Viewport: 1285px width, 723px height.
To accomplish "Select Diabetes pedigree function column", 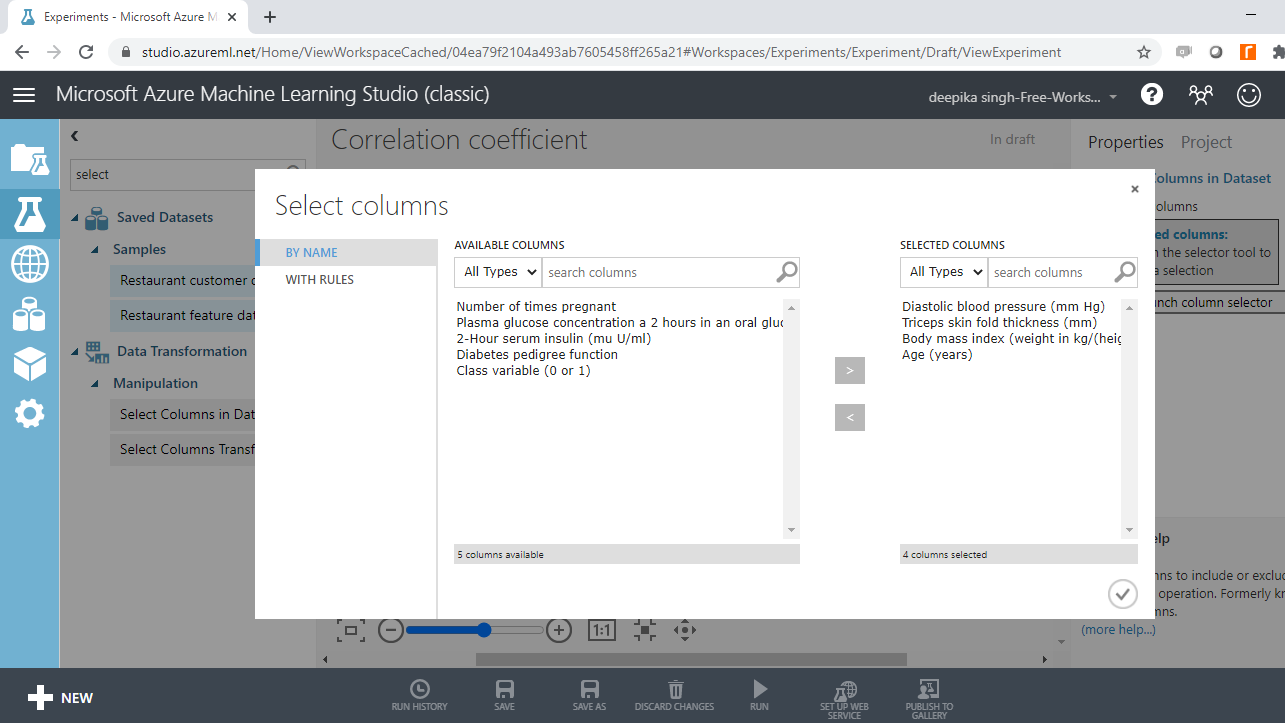I will tap(537, 355).
